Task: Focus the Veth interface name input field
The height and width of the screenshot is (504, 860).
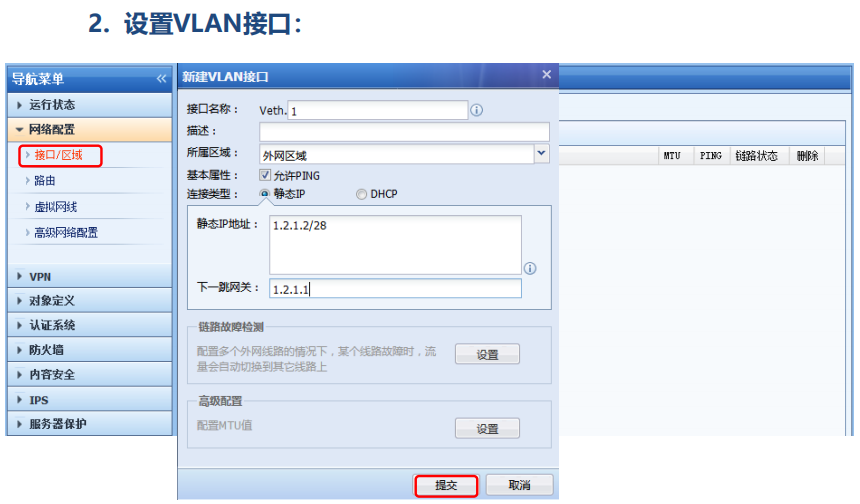Action: tap(378, 111)
